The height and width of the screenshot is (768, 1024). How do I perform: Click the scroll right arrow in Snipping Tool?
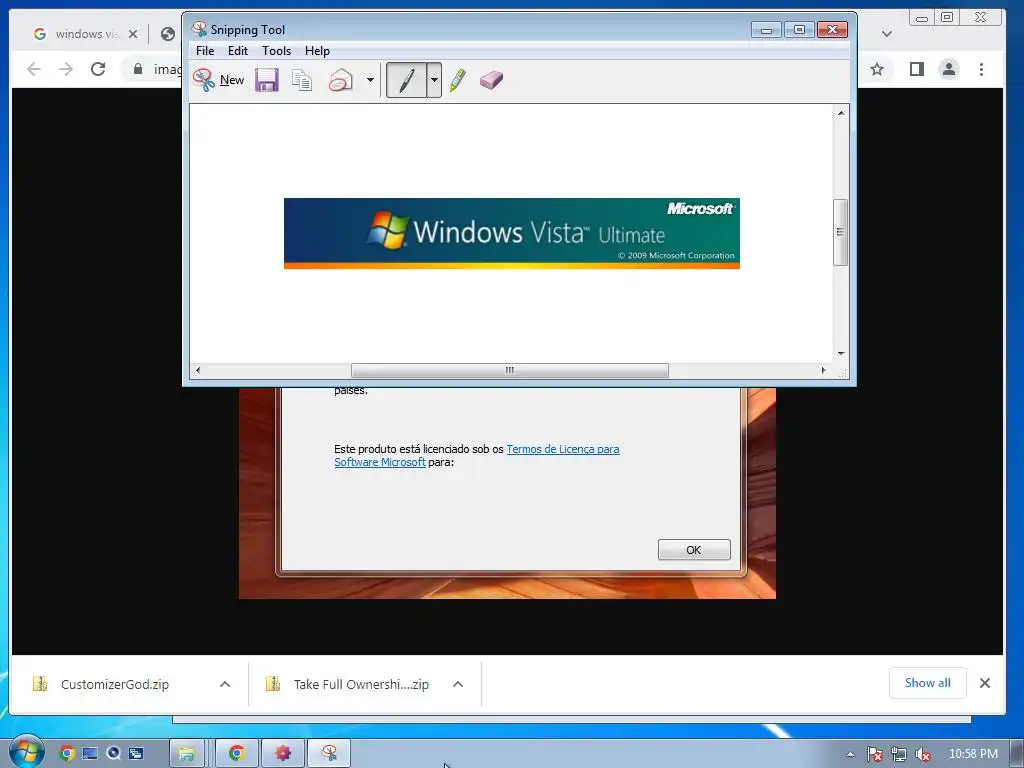[824, 370]
